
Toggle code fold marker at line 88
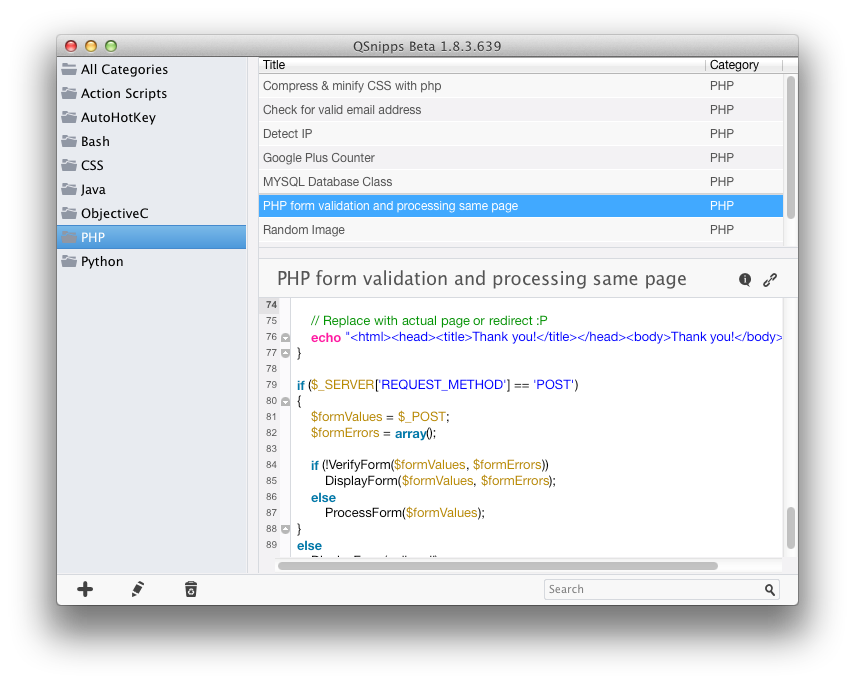[x=285, y=529]
